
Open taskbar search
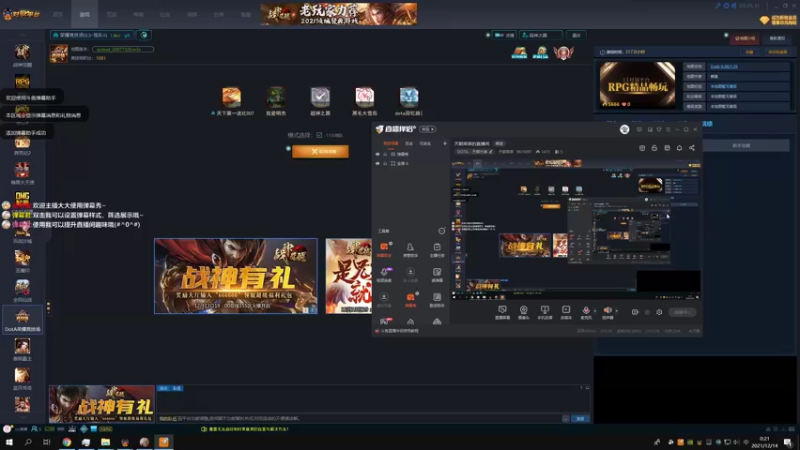28,442
